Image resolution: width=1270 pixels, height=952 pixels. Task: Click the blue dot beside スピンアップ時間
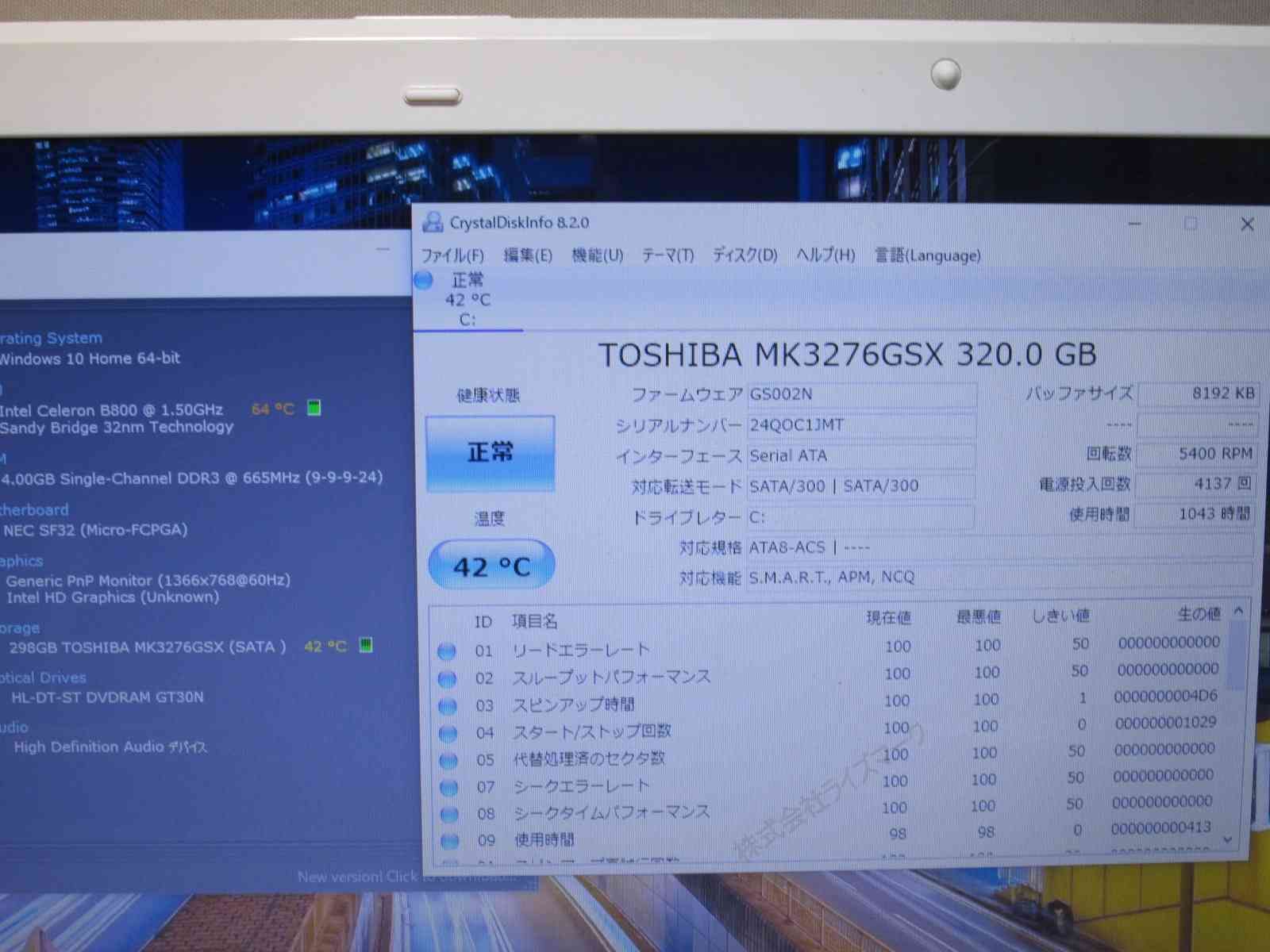click(448, 704)
